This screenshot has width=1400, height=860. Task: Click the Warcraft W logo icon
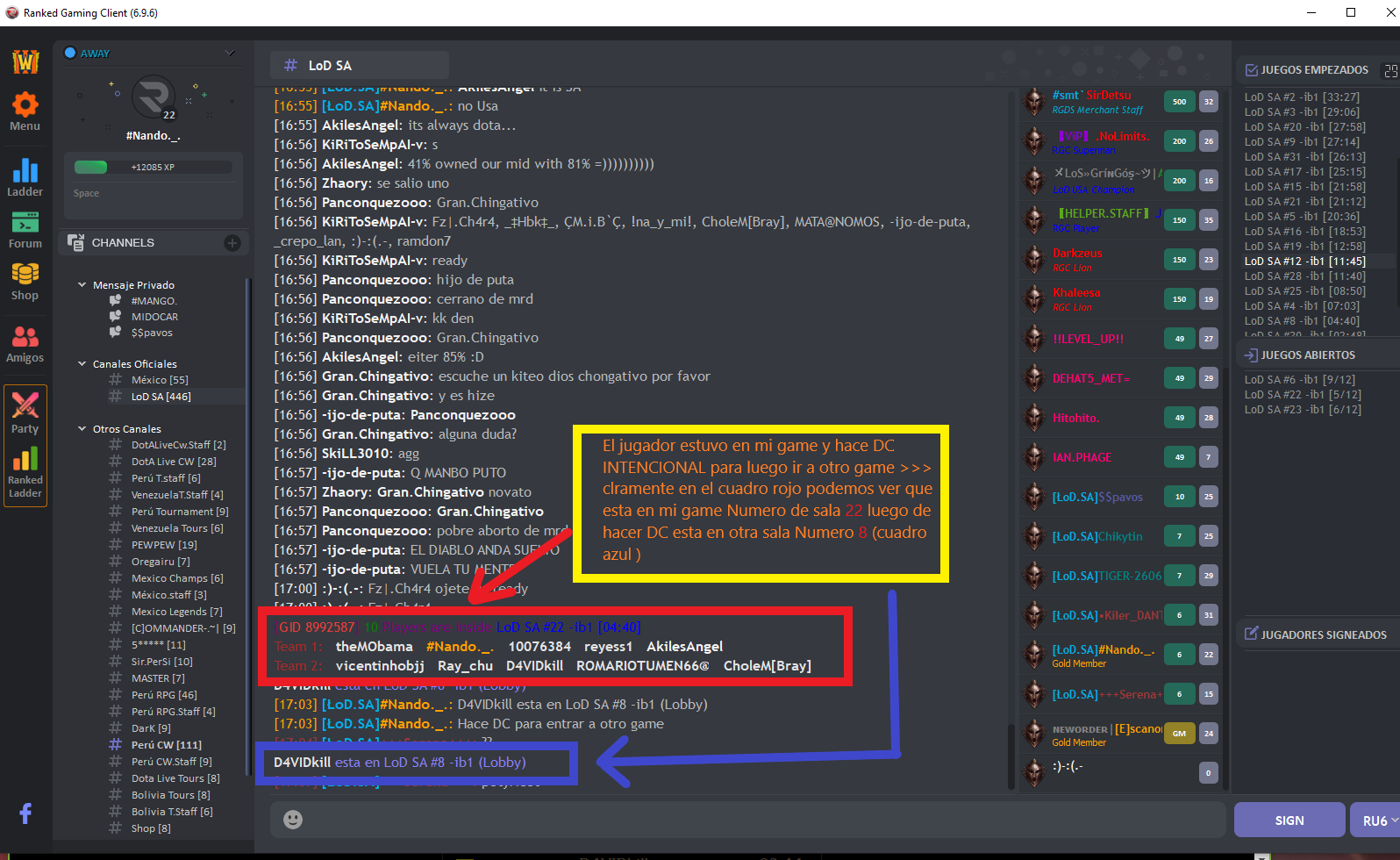point(25,61)
